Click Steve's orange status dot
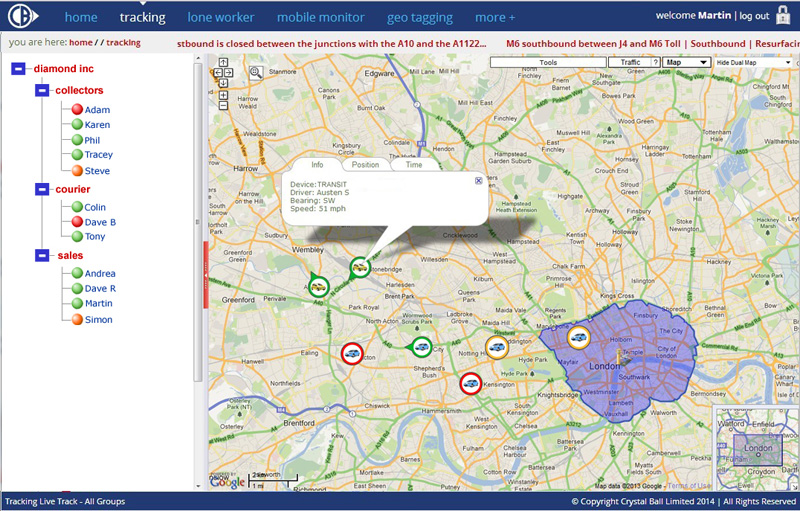 coord(77,170)
